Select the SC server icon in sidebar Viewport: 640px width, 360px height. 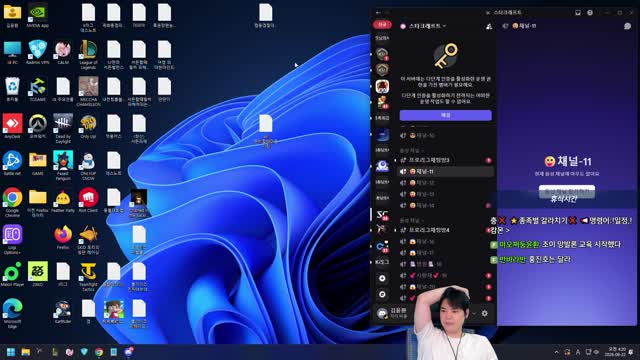382,215
